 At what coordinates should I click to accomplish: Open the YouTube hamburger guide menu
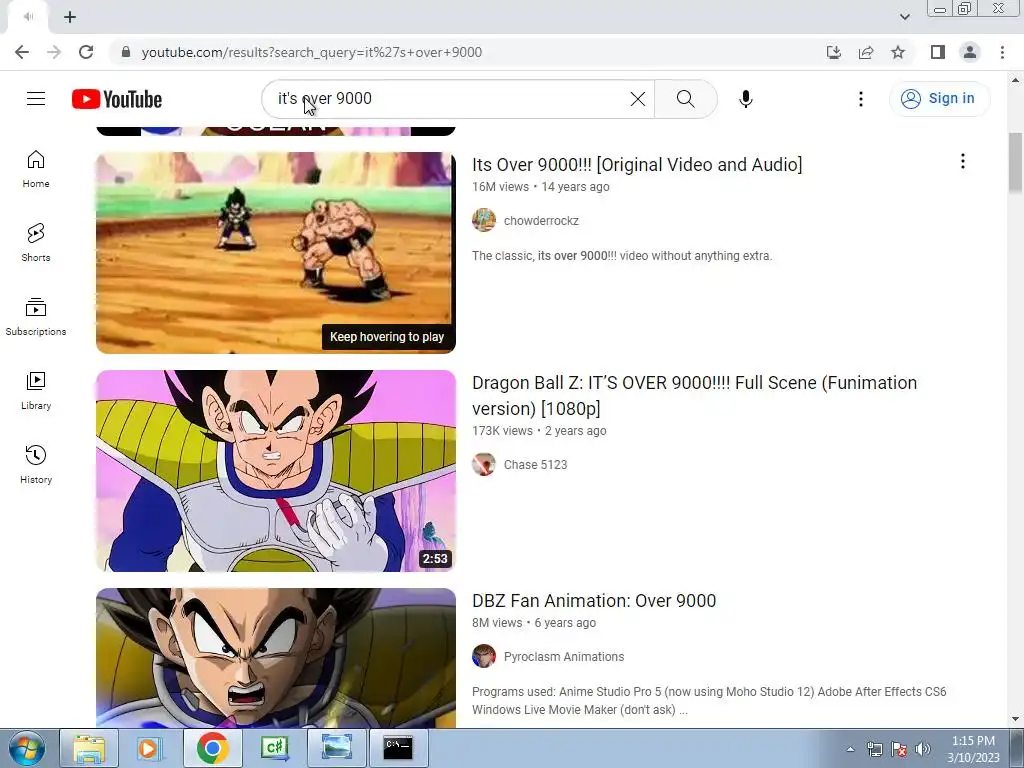click(x=36, y=99)
